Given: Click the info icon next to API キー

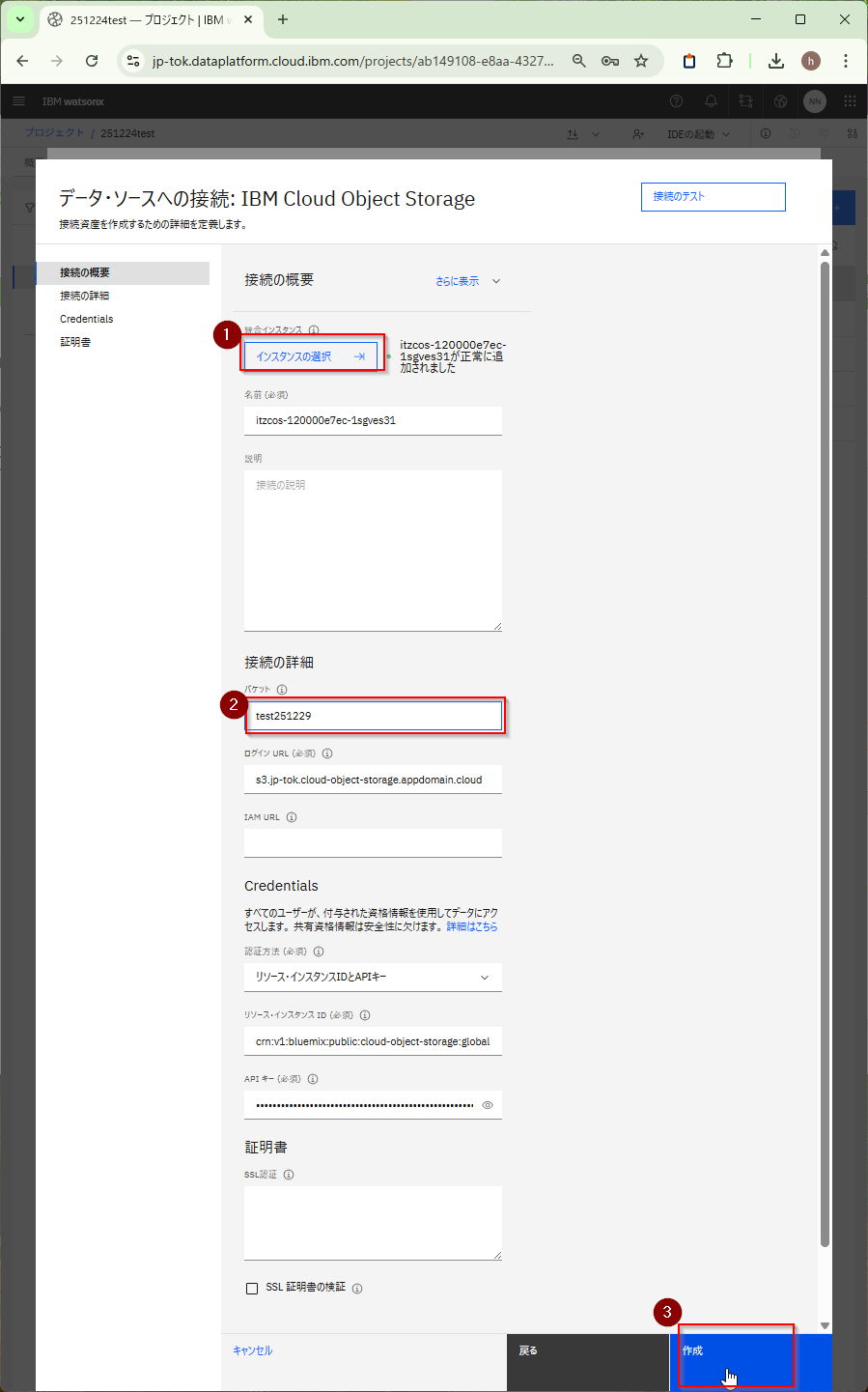Looking at the screenshot, I should tap(313, 1079).
